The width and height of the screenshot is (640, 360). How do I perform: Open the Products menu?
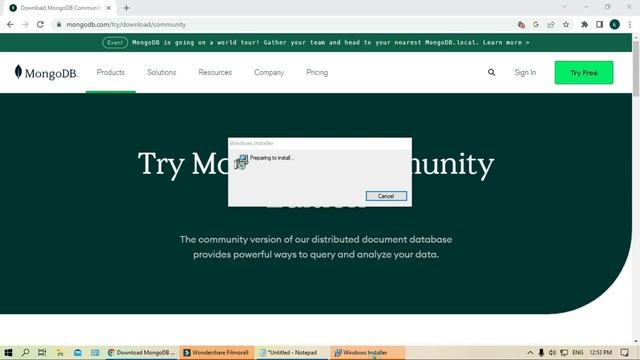(111, 73)
